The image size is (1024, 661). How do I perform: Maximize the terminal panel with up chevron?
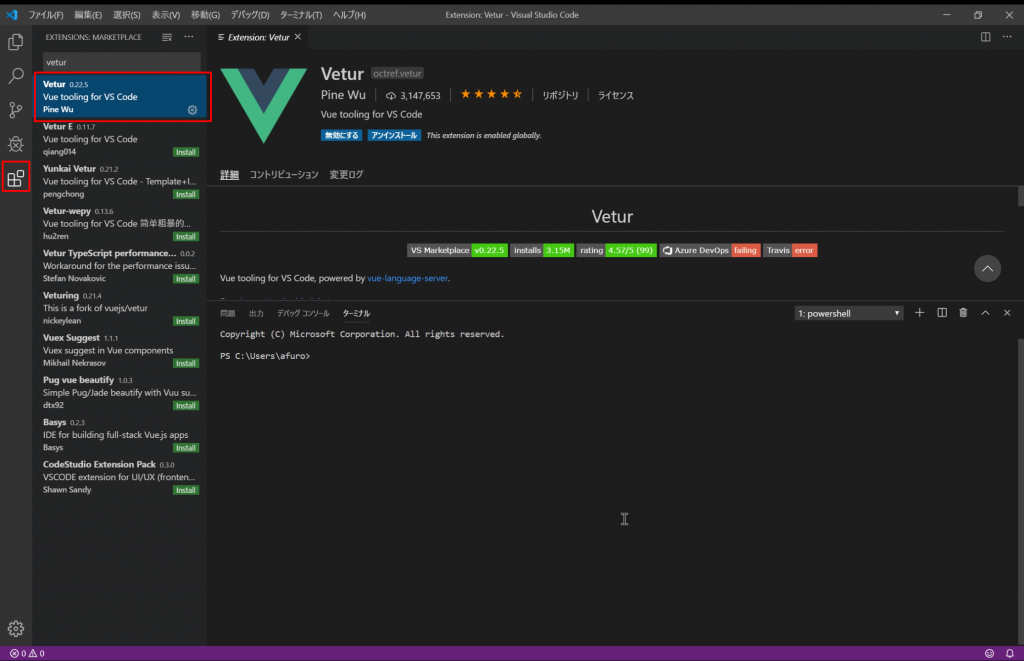(985, 313)
